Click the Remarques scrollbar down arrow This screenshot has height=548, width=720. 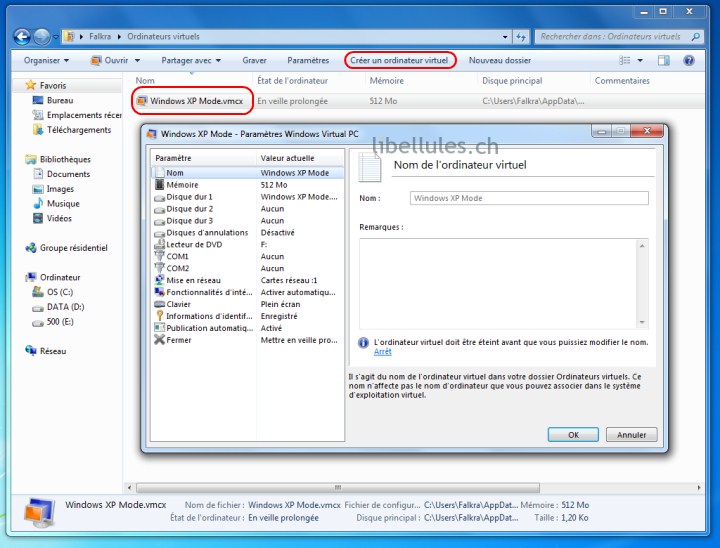[642, 322]
